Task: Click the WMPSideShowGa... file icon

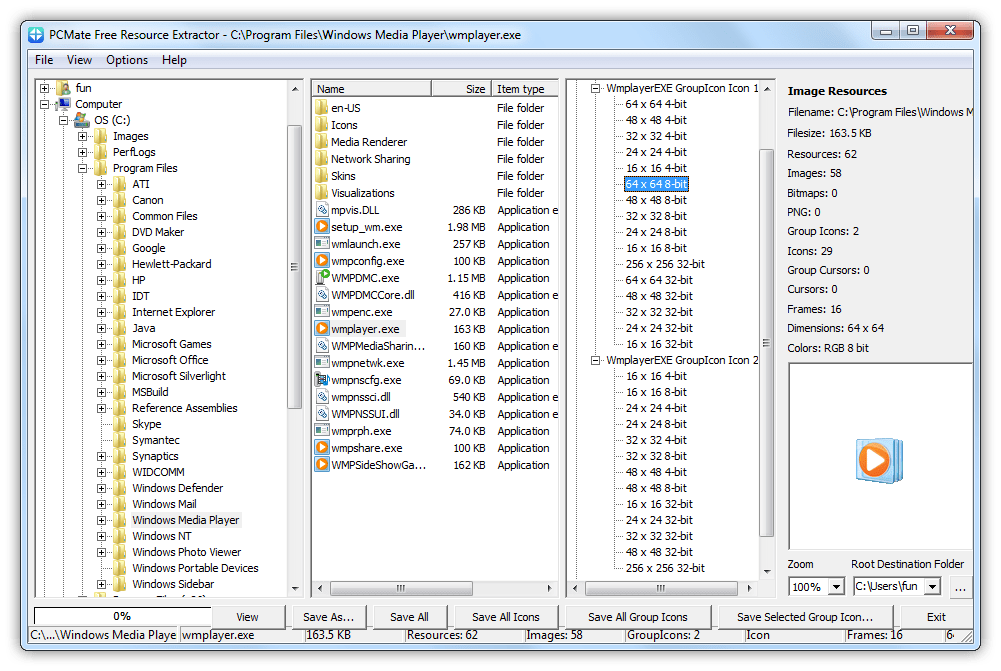Action: pyautogui.click(x=322, y=465)
